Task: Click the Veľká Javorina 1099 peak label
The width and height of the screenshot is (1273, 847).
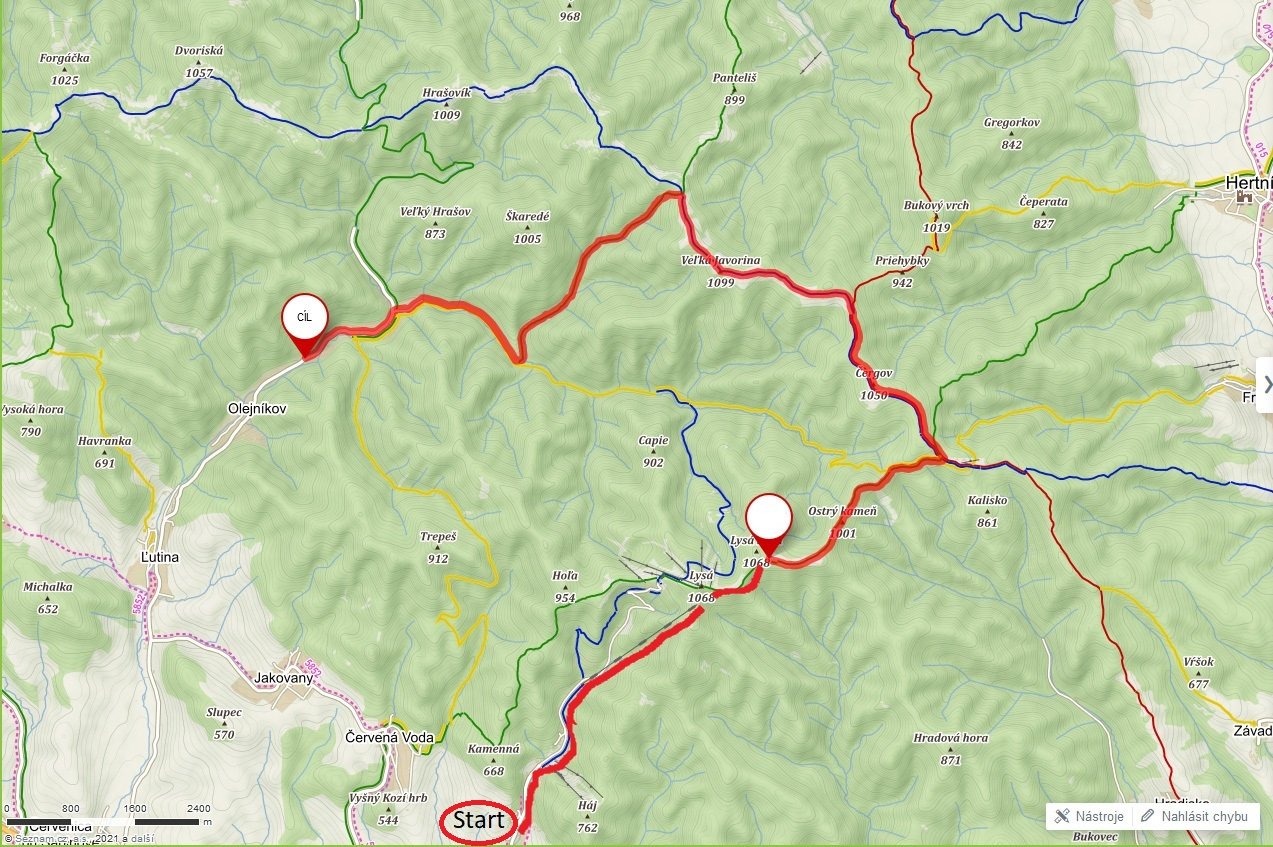Action: point(720,271)
